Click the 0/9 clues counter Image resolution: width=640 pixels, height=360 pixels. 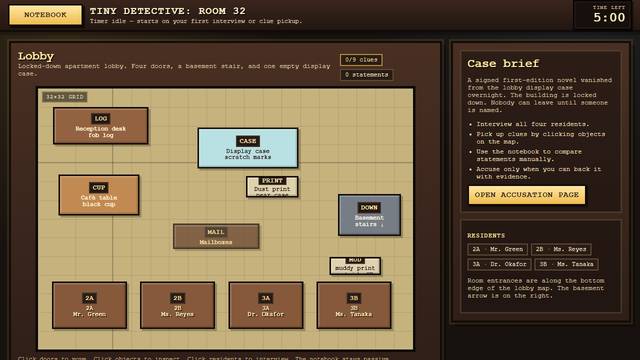(x=361, y=60)
